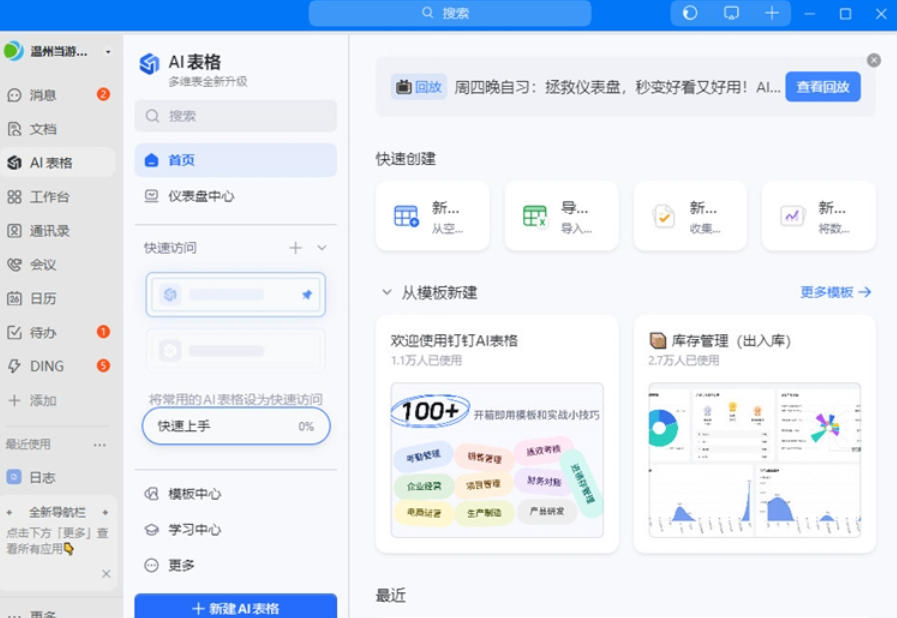
Task: Collapse the 快速访问 section
Action: [322, 248]
